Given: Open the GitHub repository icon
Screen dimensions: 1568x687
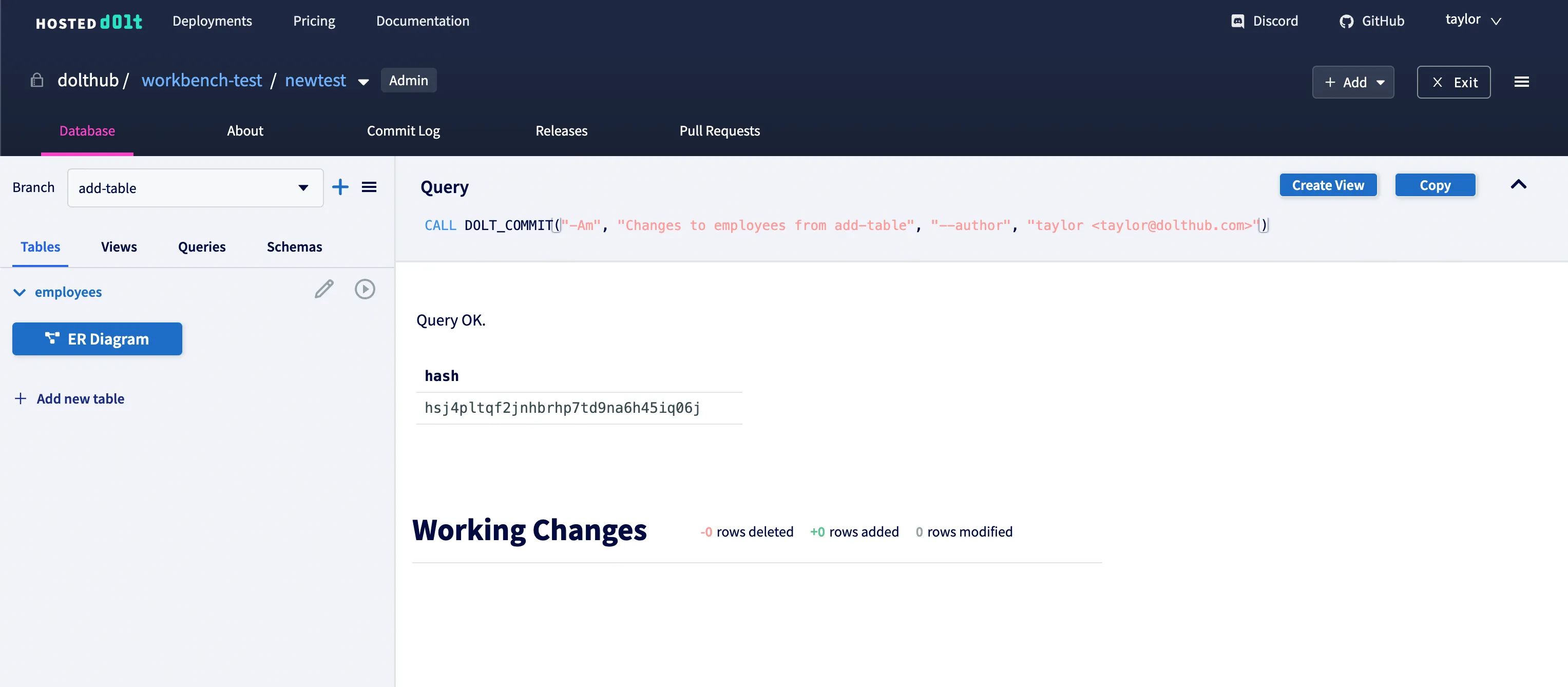Looking at the screenshot, I should pyautogui.click(x=1347, y=21).
